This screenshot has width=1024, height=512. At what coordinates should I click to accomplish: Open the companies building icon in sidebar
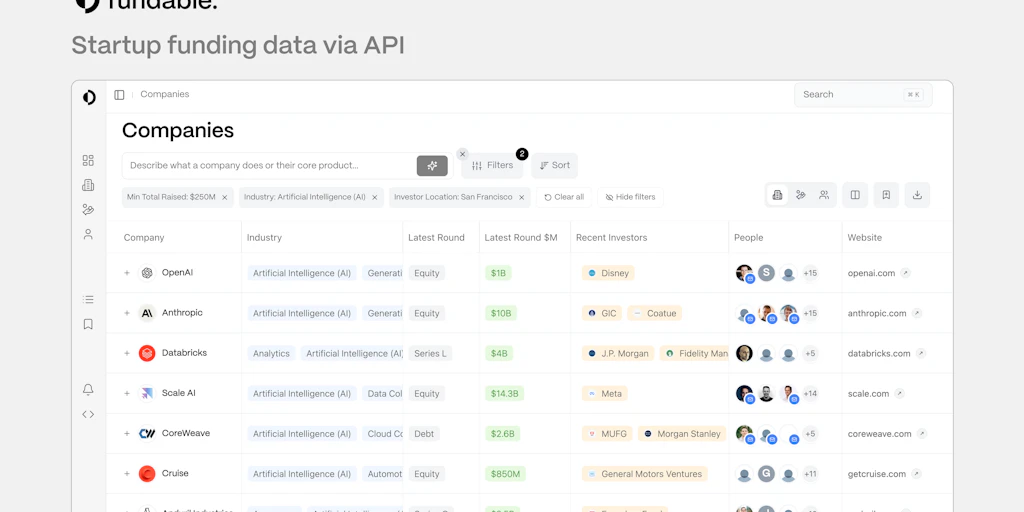pyautogui.click(x=88, y=185)
